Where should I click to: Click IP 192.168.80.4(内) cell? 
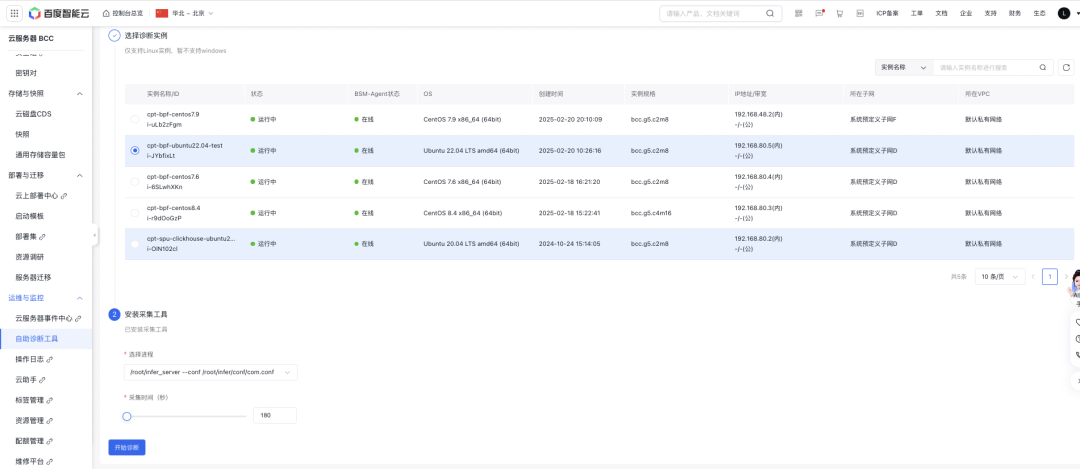coord(758,176)
